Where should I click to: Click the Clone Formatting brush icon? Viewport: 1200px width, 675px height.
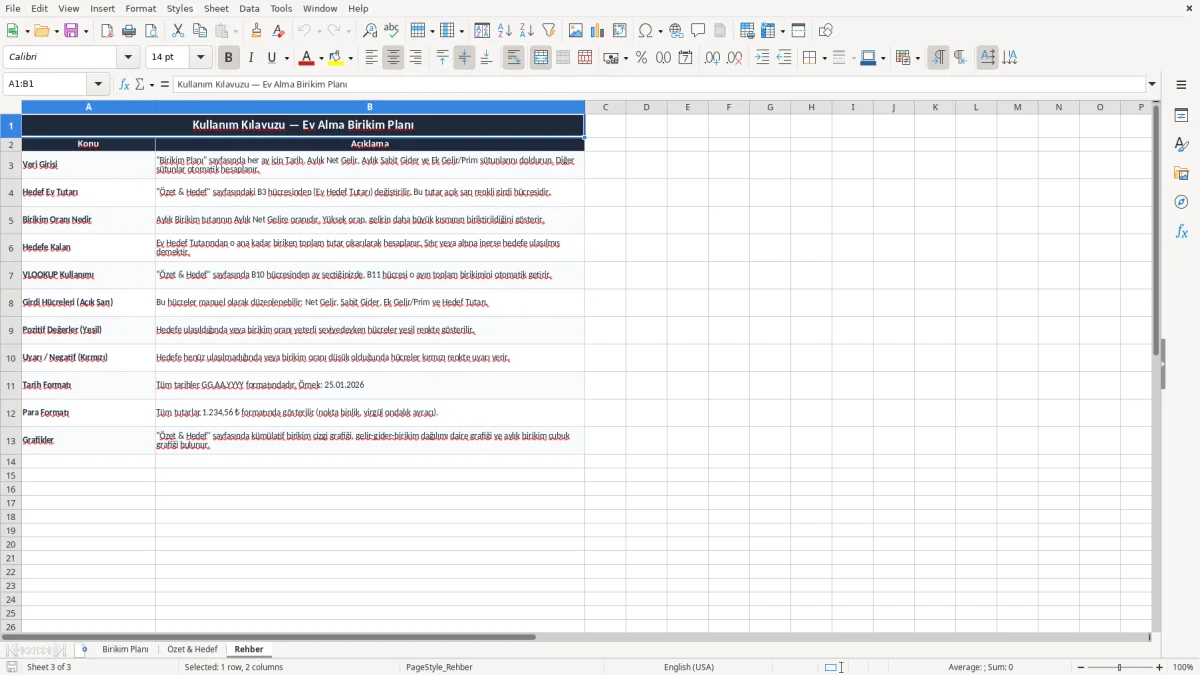[256, 31]
